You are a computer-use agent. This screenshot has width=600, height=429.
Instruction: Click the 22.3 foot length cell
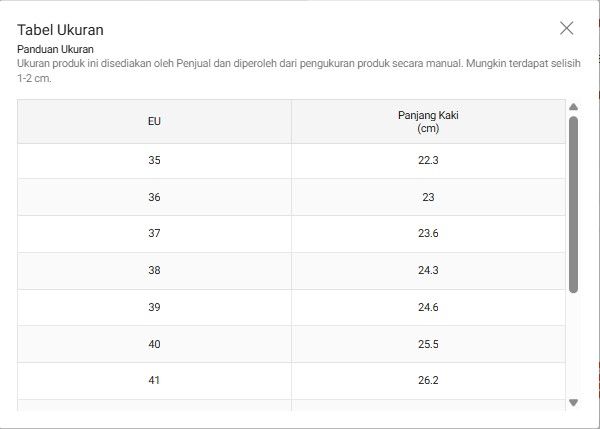click(428, 160)
